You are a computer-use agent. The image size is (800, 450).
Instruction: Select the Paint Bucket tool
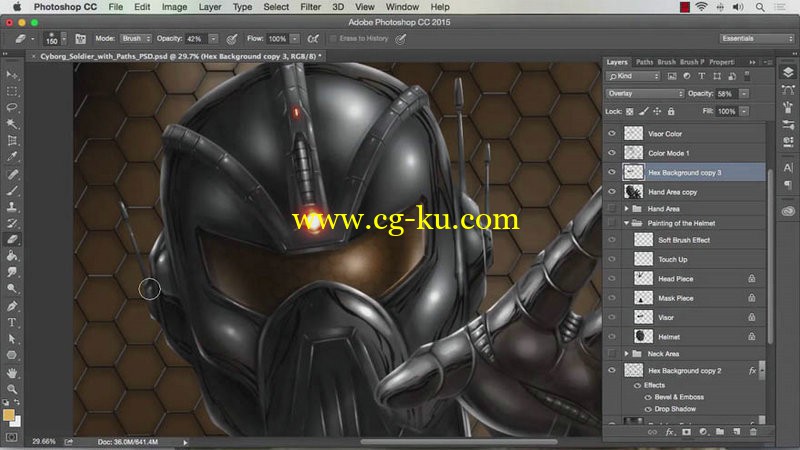tap(12, 256)
